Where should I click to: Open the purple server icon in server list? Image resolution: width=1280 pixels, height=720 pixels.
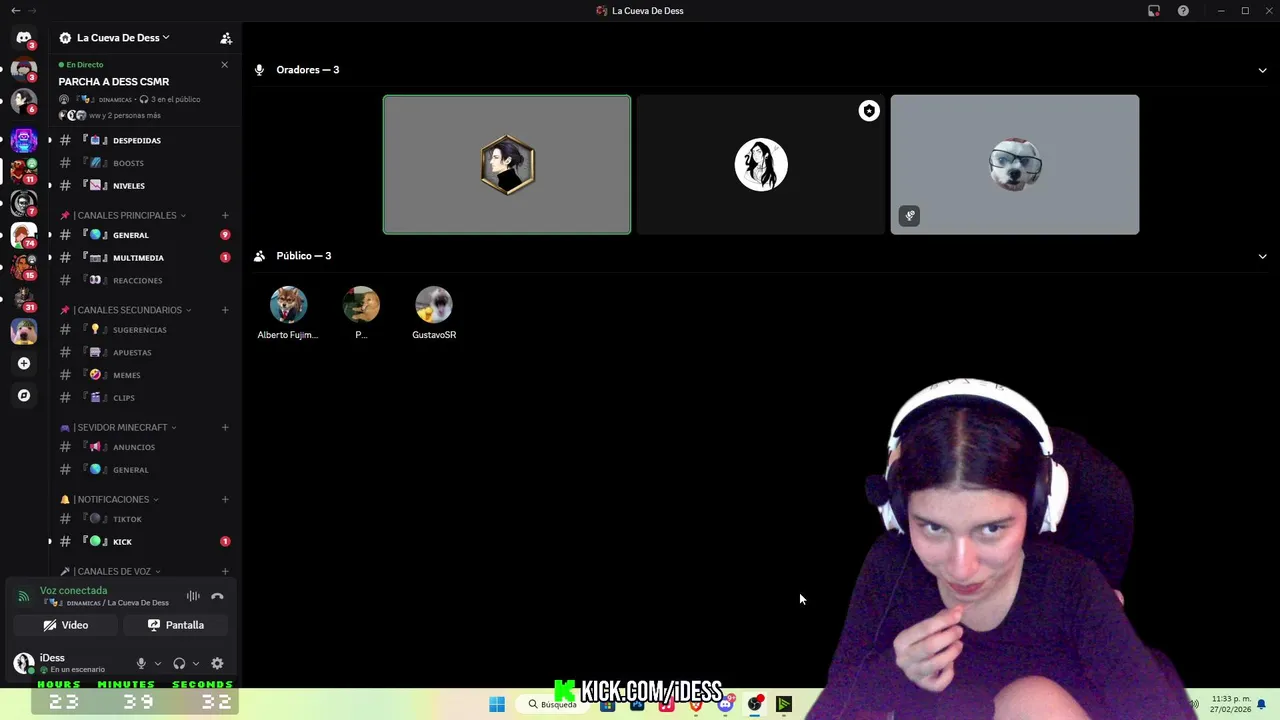[x=24, y=140]
